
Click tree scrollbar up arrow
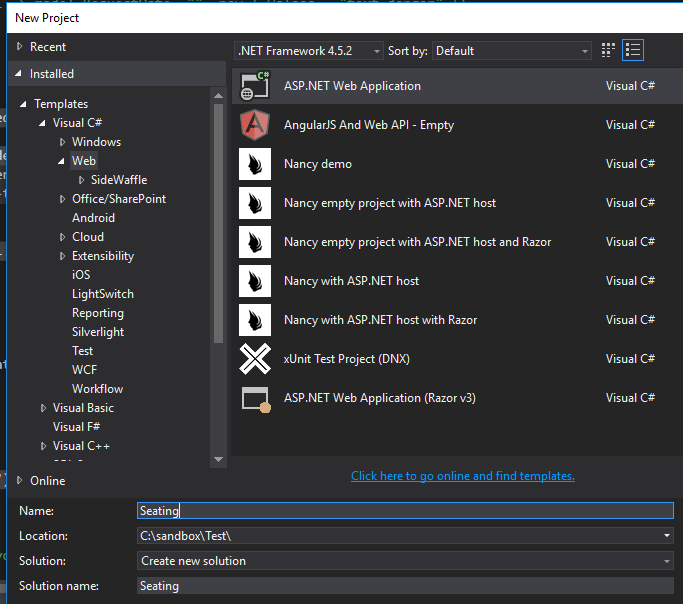point(219,95)
